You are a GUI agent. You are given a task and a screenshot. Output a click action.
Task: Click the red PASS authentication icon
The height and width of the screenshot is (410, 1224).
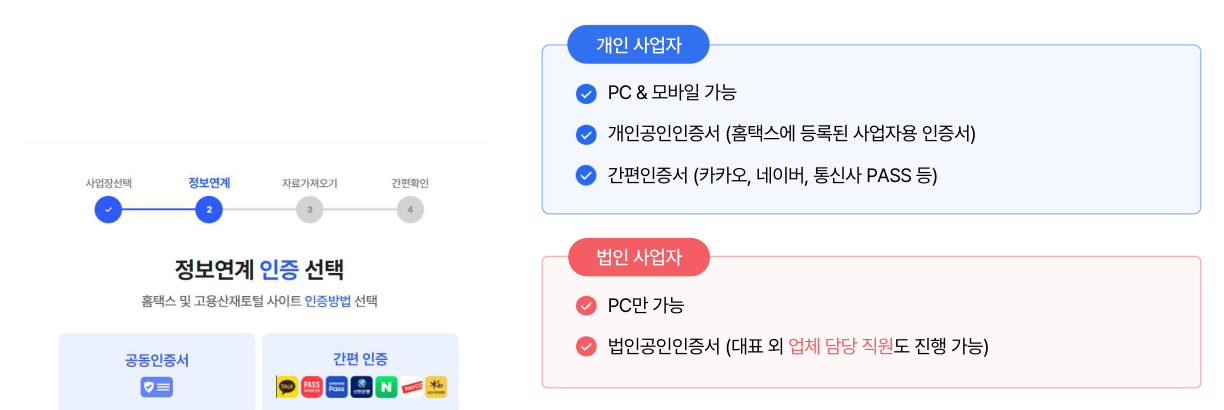pos(311,386)
